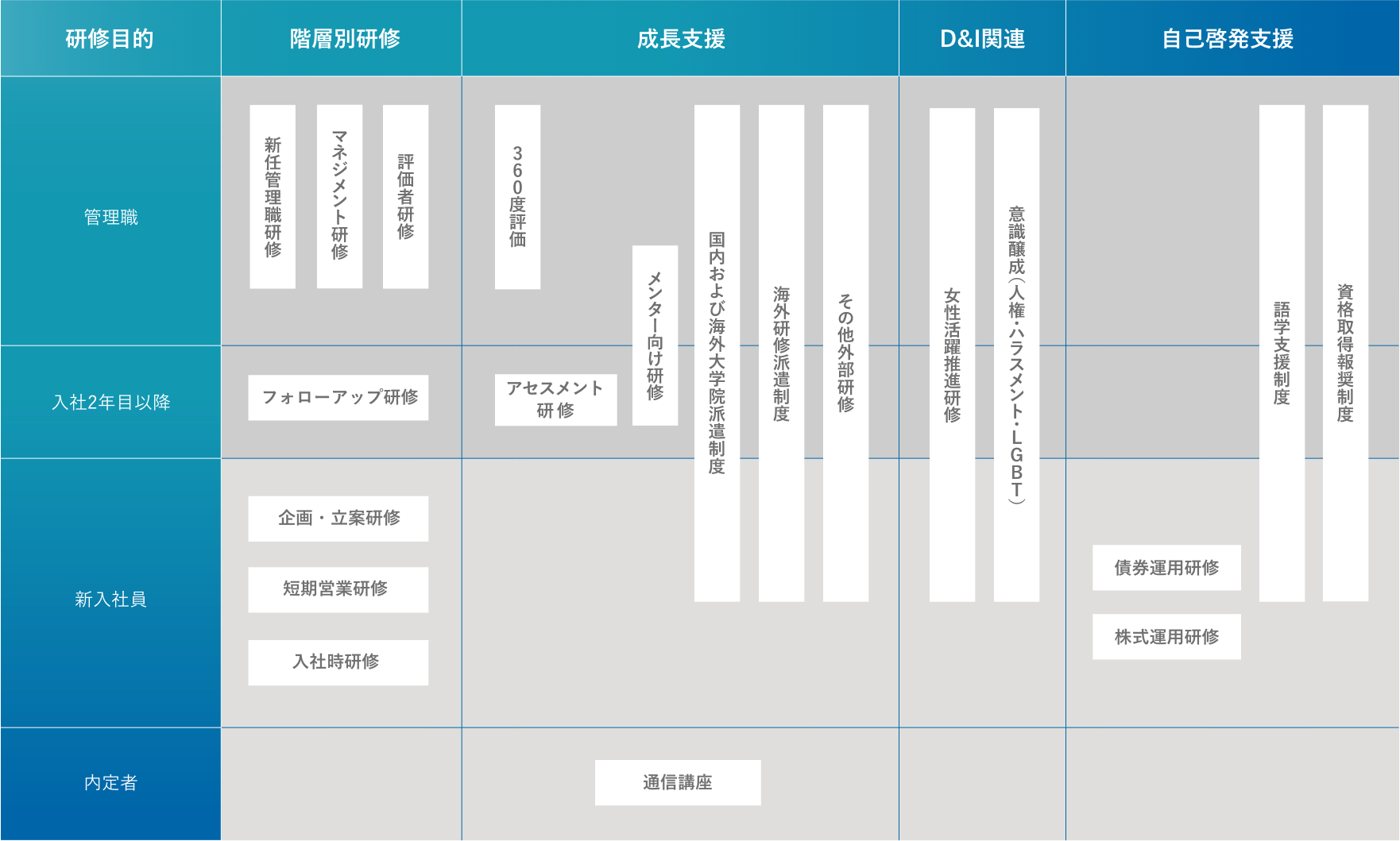Click the 通信講座 box

click(x=678, y=782)
